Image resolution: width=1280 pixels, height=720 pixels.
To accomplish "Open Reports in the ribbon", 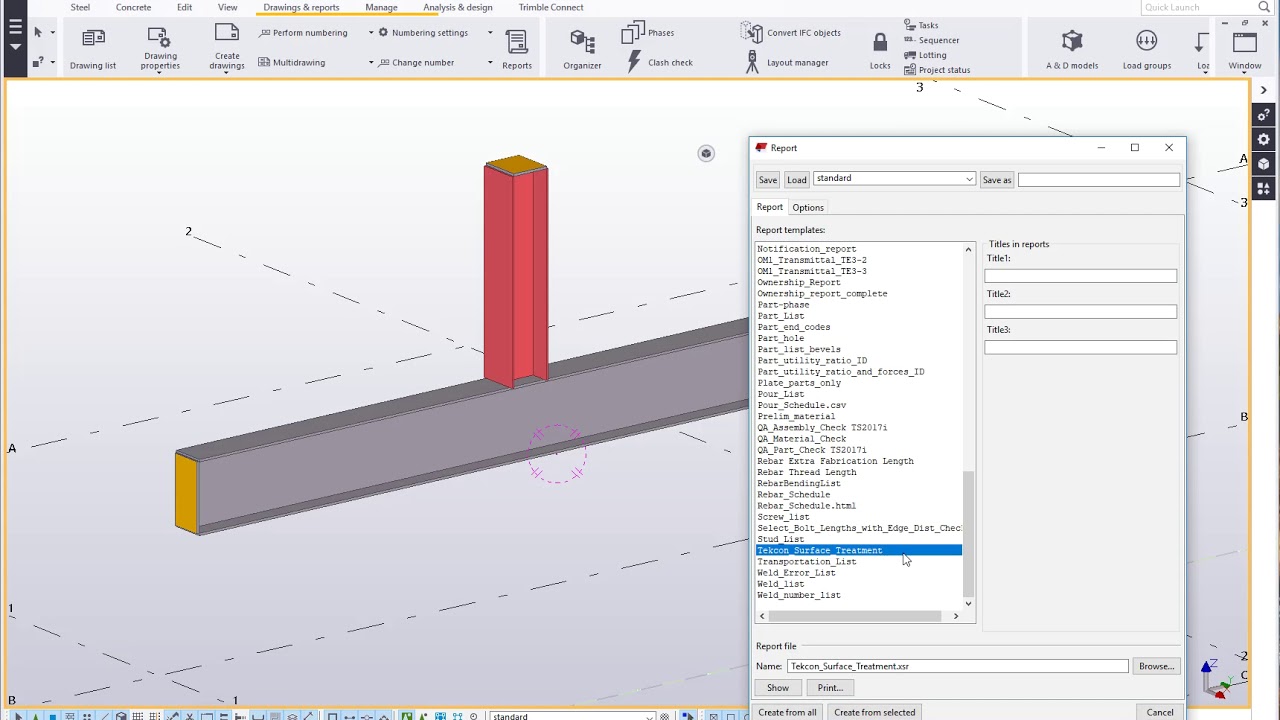I will pos(517,48).
